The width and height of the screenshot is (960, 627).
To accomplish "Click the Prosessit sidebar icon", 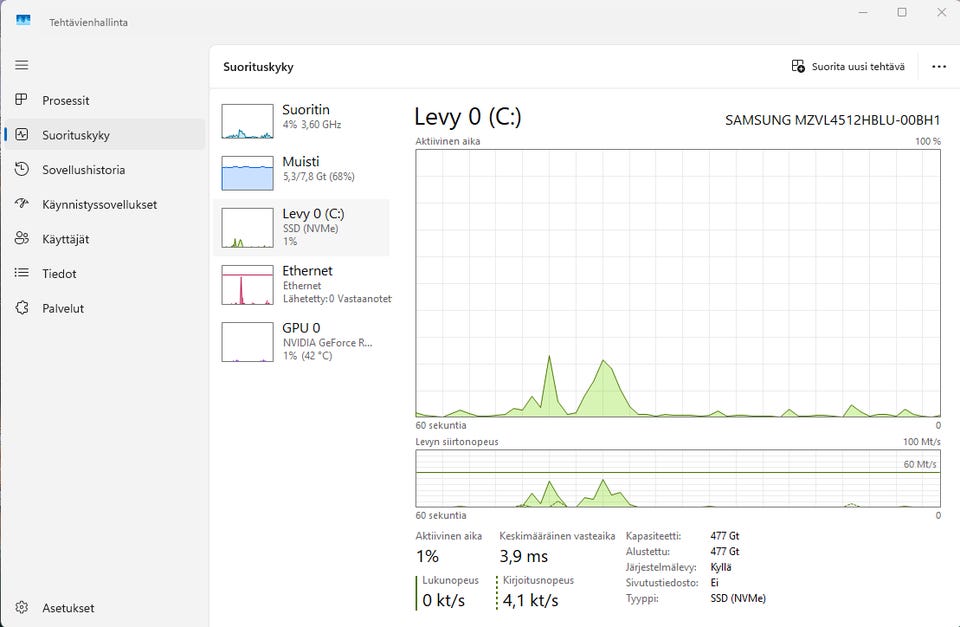I will (21, 99).
